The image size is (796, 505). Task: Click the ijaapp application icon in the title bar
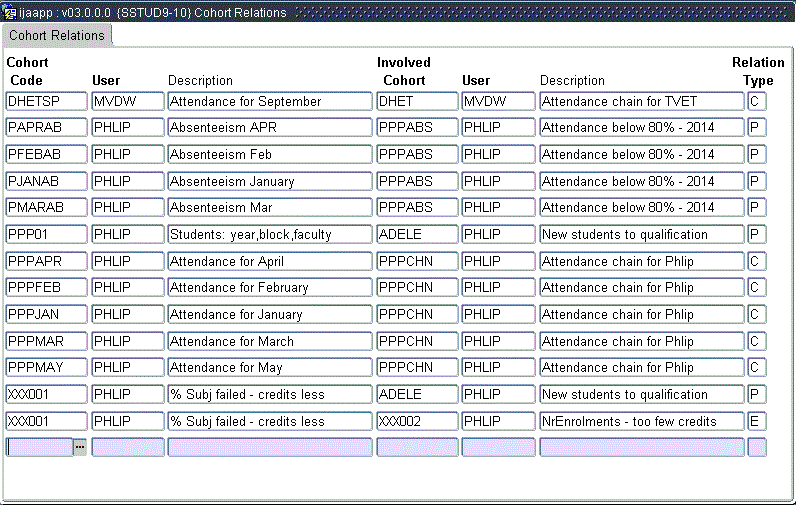[9, 12]
